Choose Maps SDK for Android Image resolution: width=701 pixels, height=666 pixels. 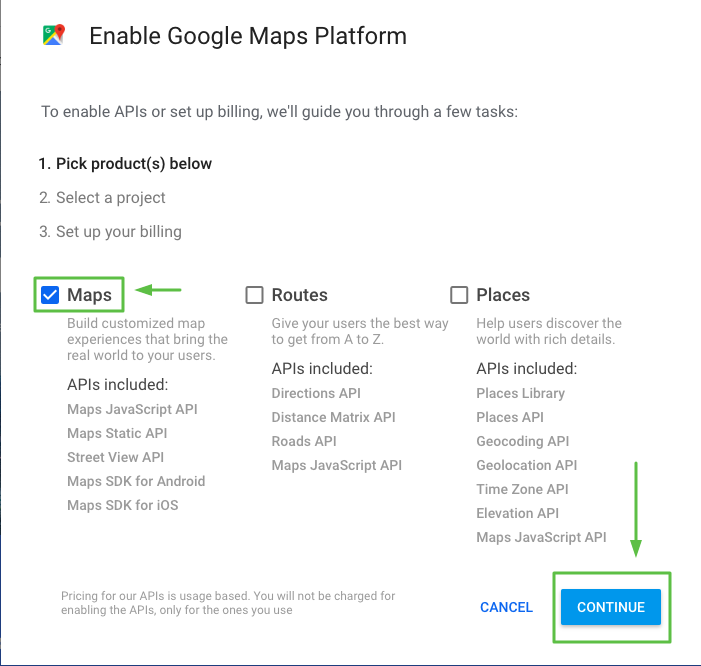pos(136,481)
